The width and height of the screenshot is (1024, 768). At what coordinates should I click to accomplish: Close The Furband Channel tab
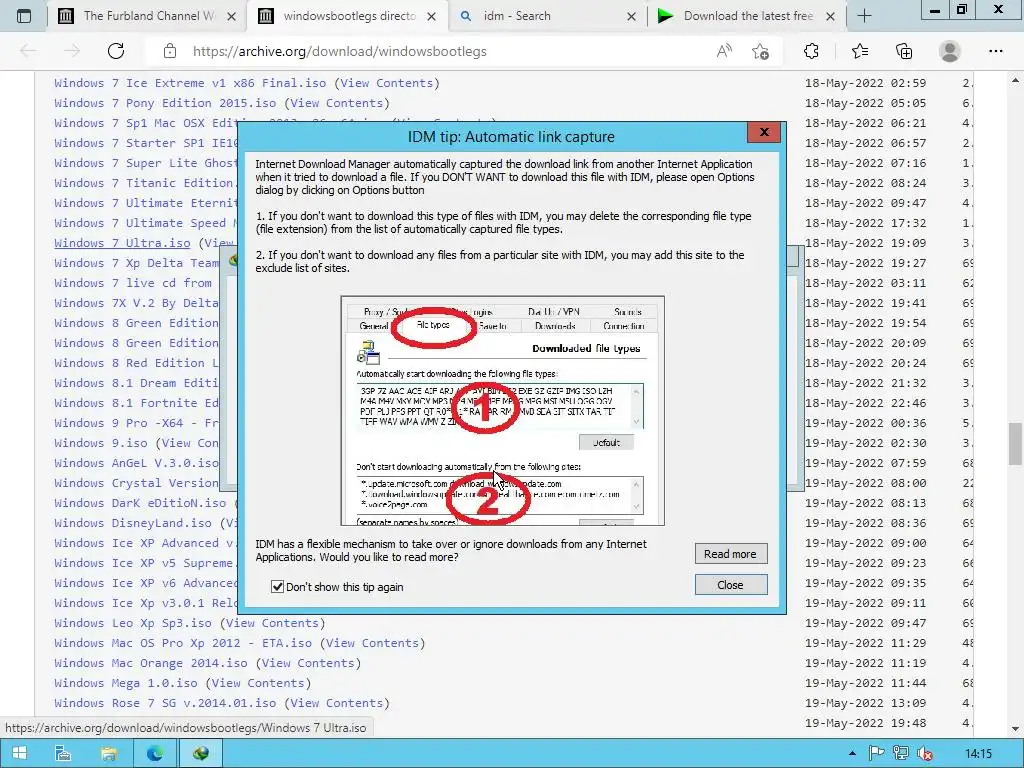231,16
